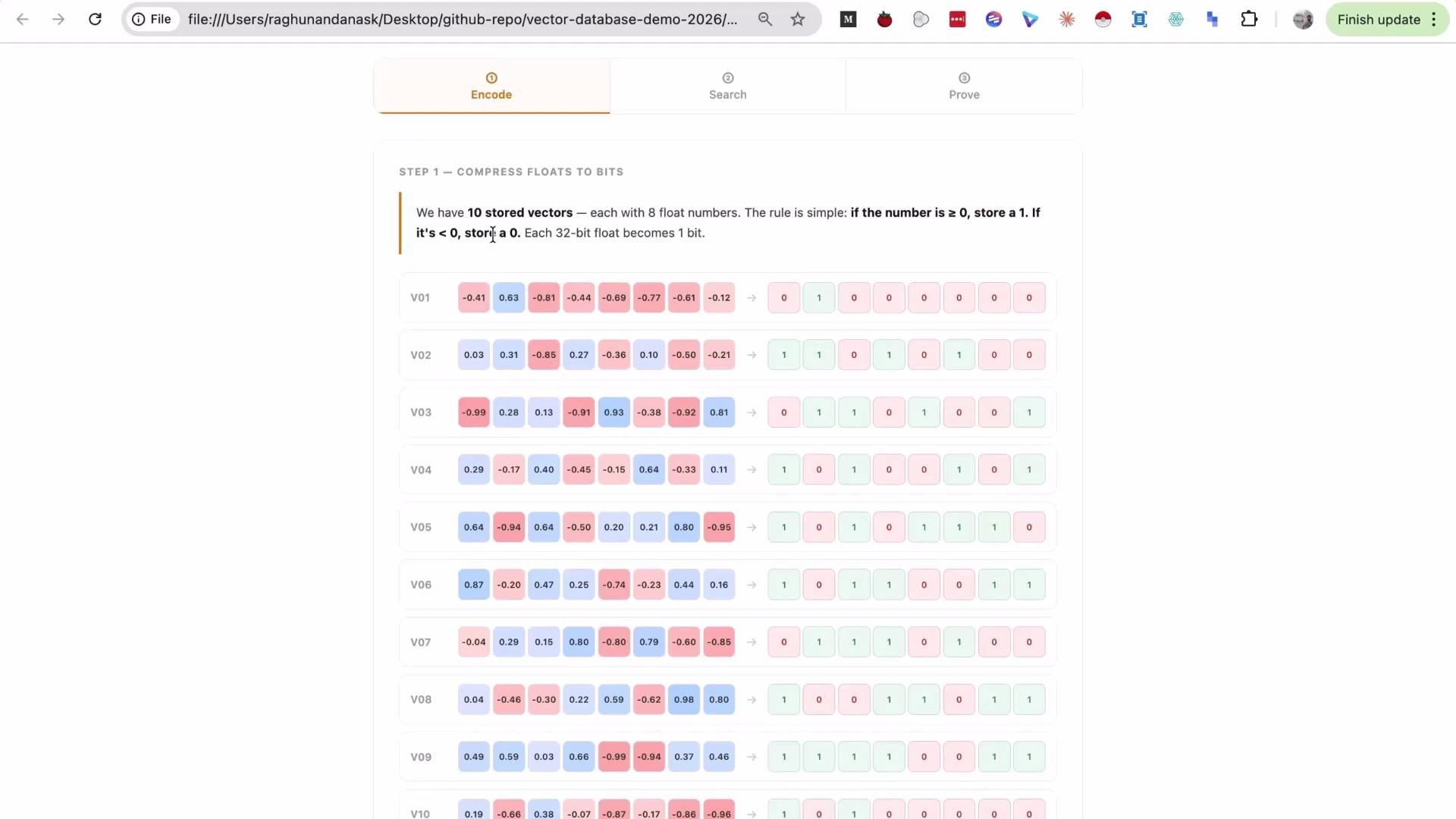Click the V02 row label
Screen dimensions: 1456x819
point(421,355)
